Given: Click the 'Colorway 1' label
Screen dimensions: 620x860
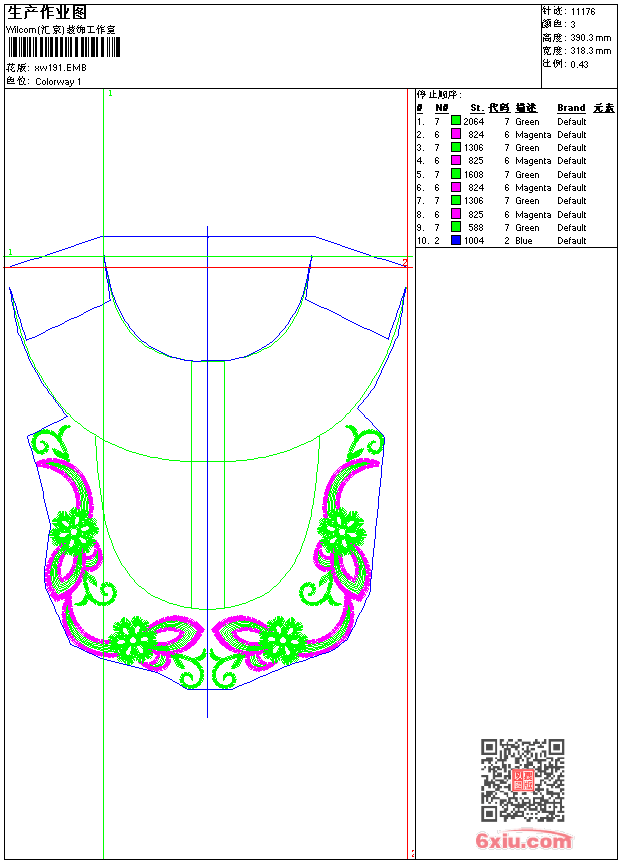Looking at the screenshot, I should click(58, 82).
